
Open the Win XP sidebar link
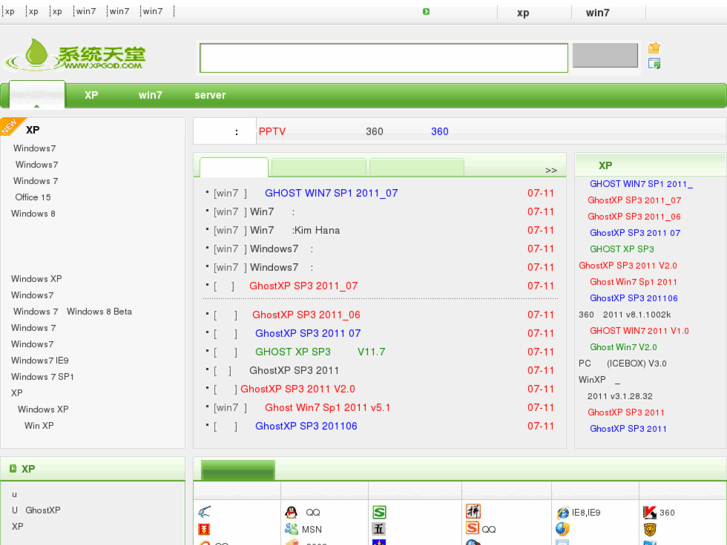point(39,425)
